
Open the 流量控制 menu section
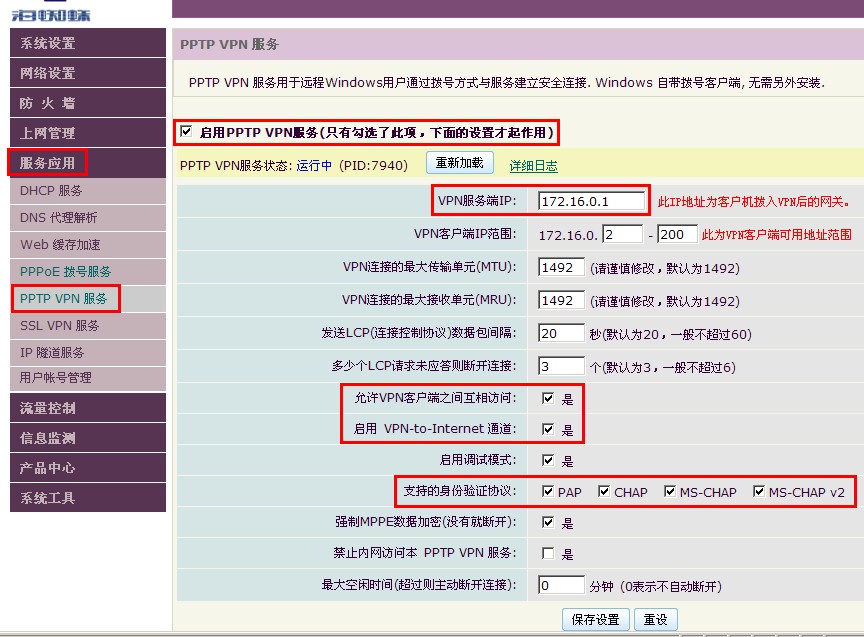(88, 408)
